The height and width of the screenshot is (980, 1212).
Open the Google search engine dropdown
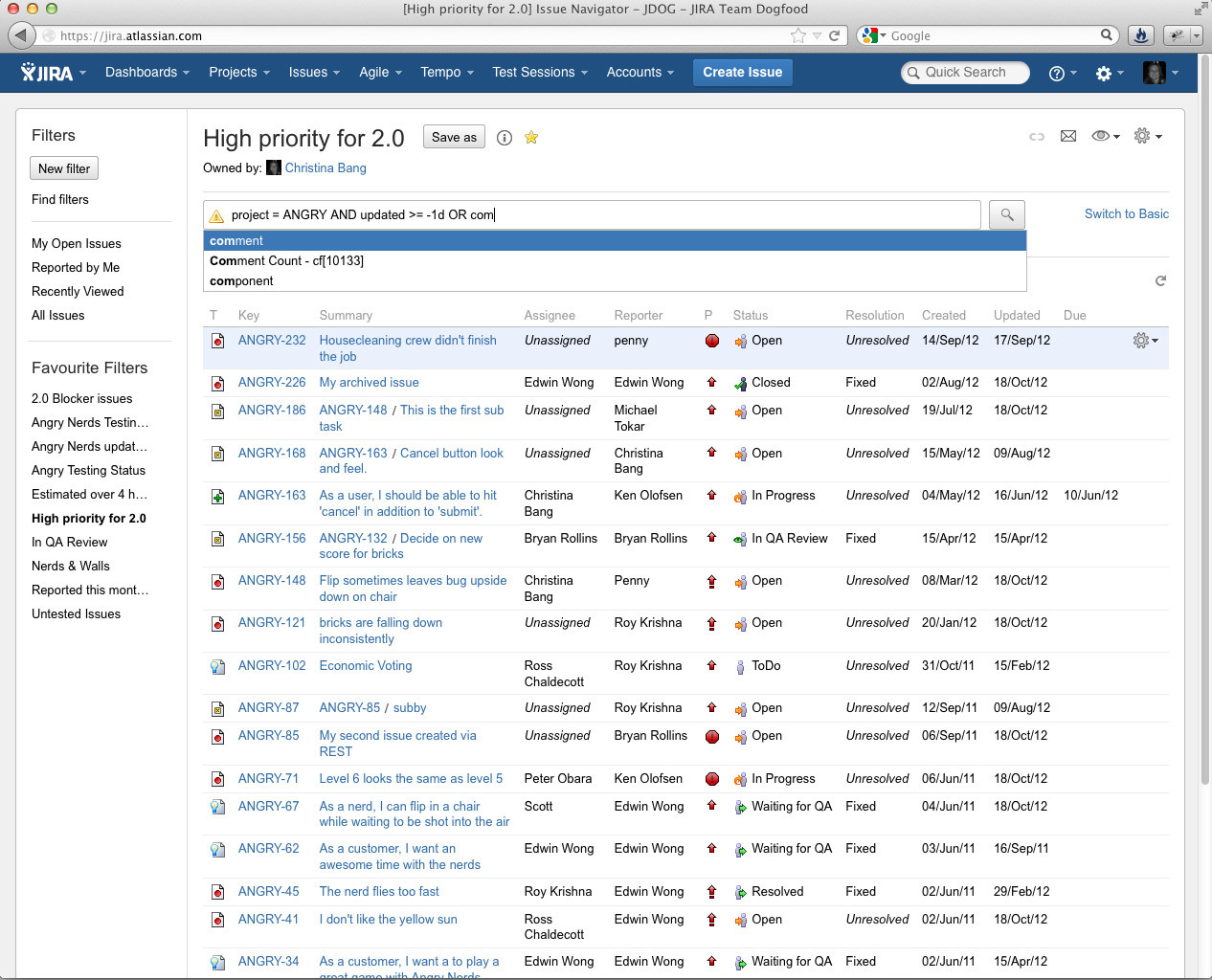pyautogui.click(x=874, y=35)
